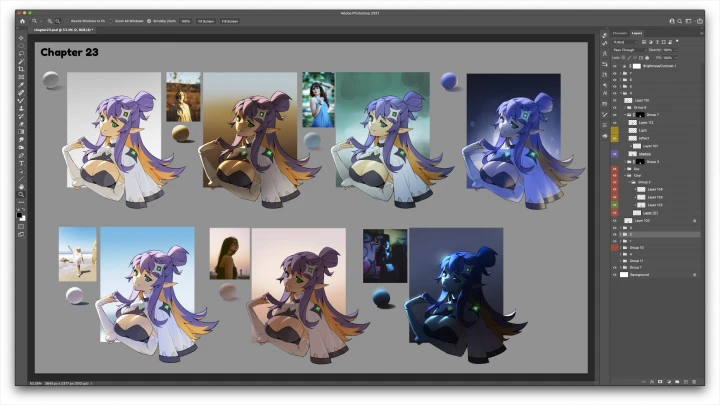
Task: Select the Zoom tool in toolbox
Action: point(21,194)
